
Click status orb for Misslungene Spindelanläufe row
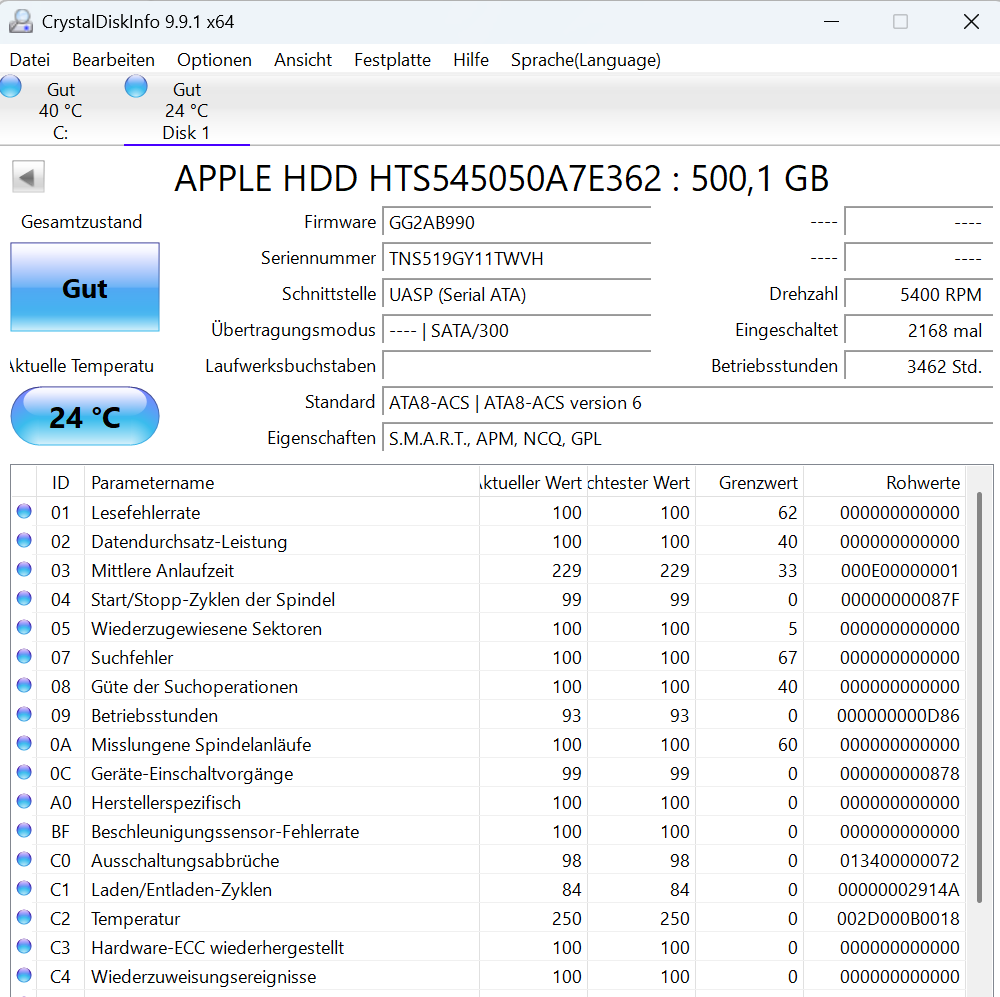coord(24,744)
